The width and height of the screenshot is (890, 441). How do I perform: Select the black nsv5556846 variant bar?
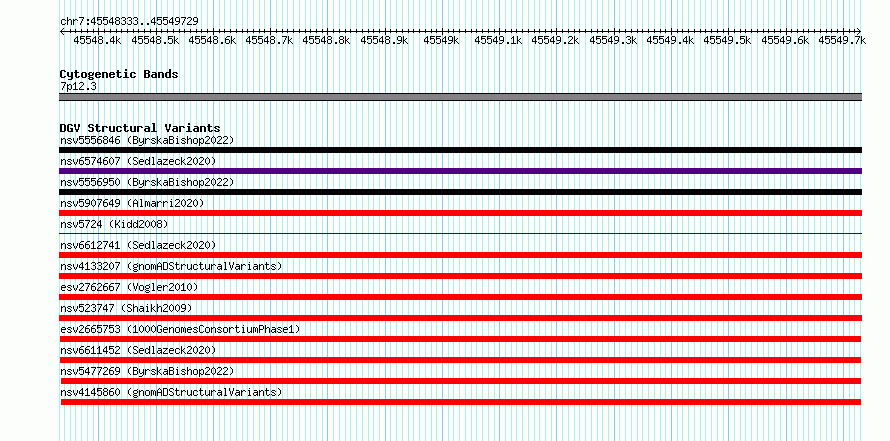460,150
